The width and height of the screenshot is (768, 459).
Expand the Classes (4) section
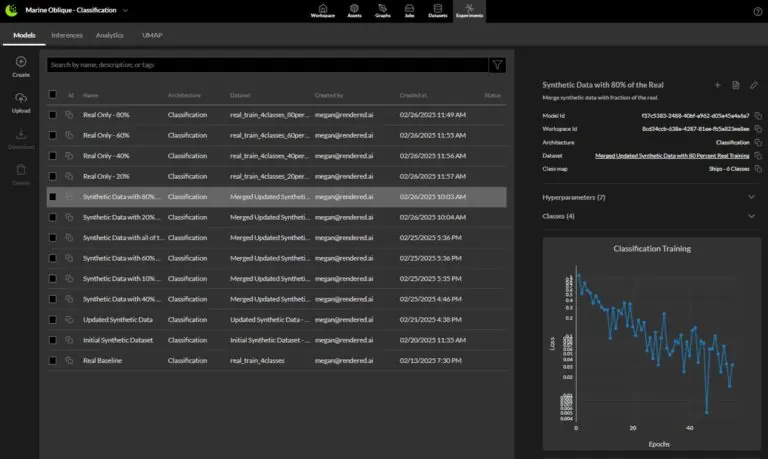click(751, 216)
